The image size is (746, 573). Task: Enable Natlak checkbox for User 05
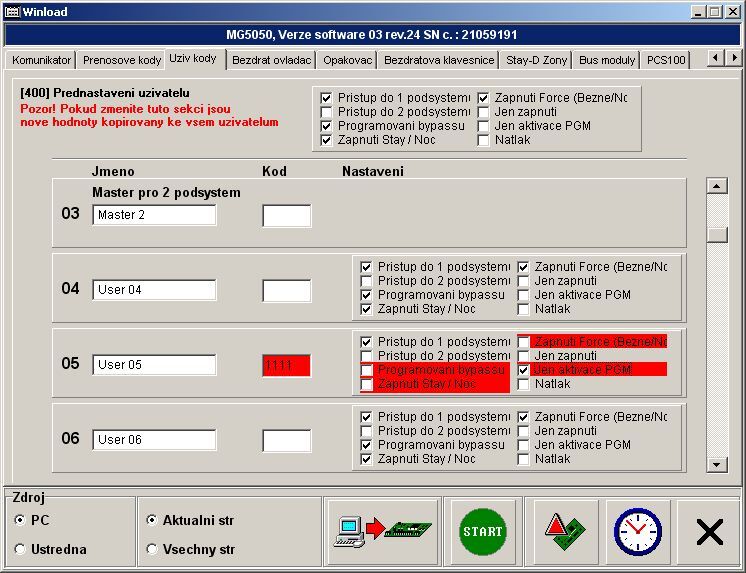524,384
